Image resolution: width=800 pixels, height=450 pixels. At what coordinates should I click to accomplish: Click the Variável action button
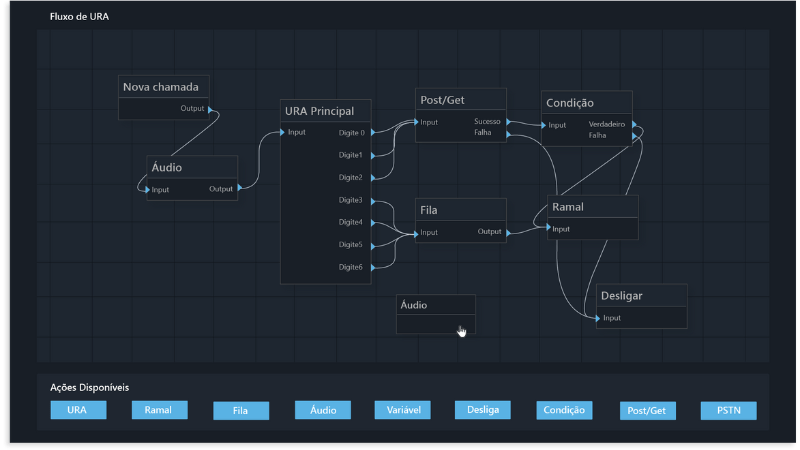pos(403,410)
